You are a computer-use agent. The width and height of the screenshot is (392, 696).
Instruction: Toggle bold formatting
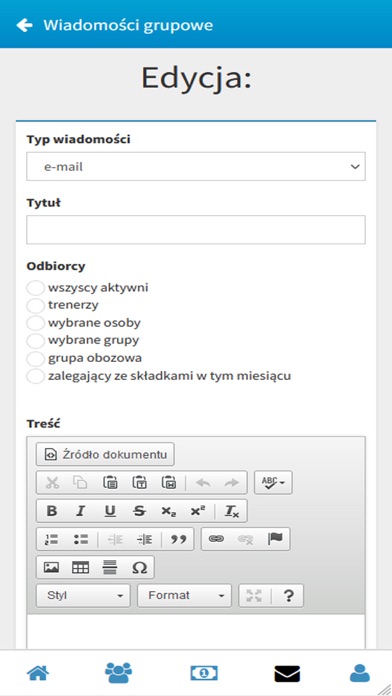pyautogui.click(x=52, y=511)
